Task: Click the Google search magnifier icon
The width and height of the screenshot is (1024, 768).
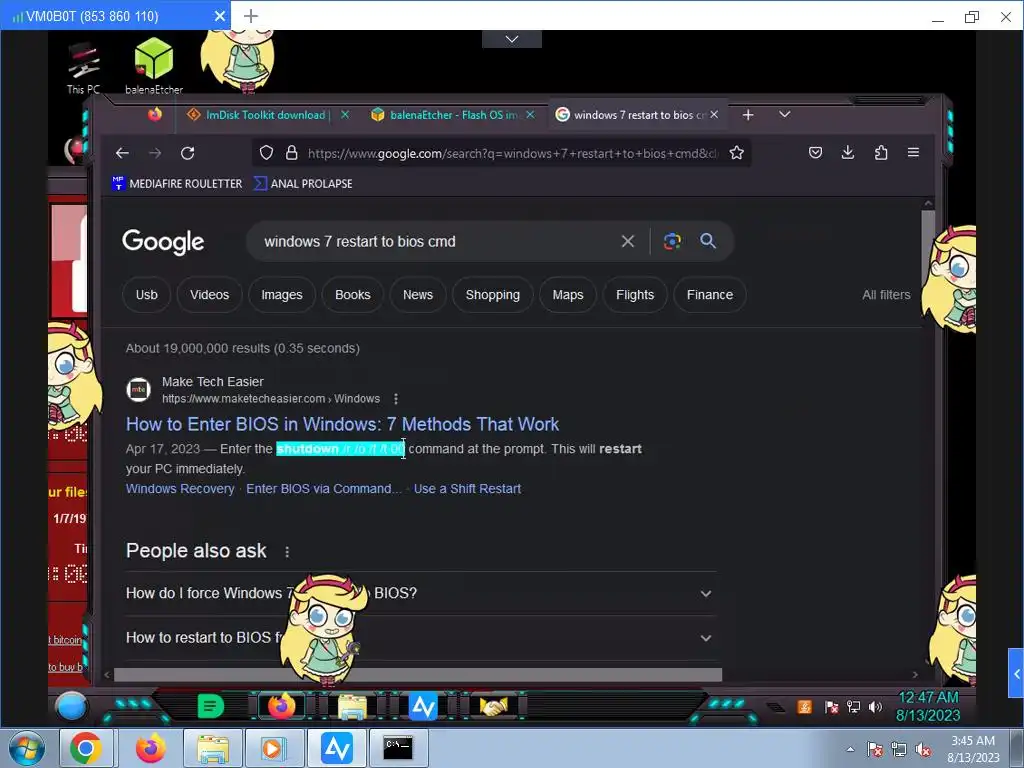Action: pyautogui.click(x=707, y=241)
